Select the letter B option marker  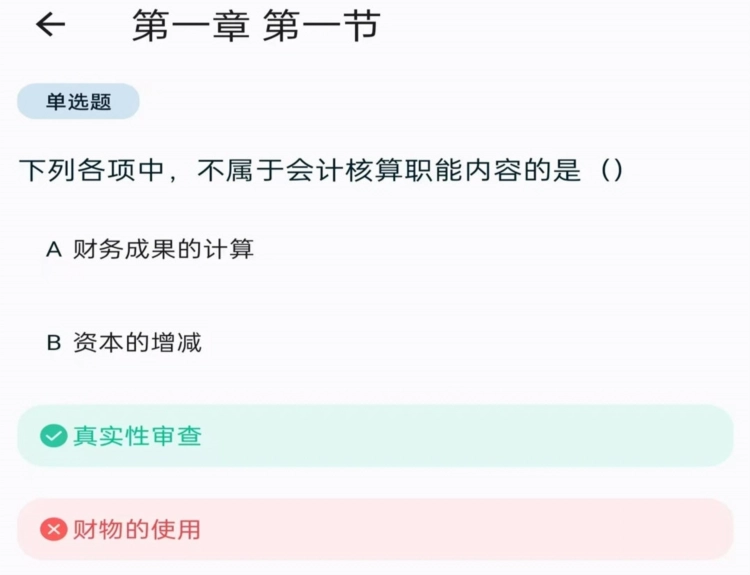pyautogui.click(x=54, y=343)
